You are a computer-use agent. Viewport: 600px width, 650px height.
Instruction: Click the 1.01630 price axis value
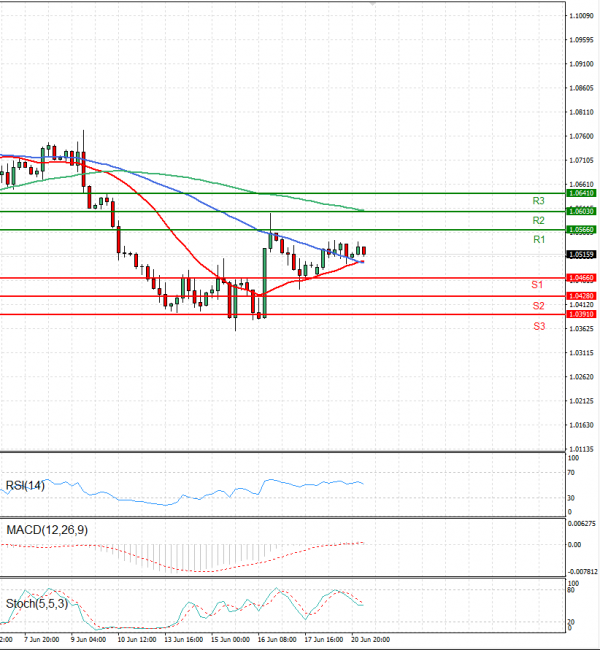tap(582, 425)
